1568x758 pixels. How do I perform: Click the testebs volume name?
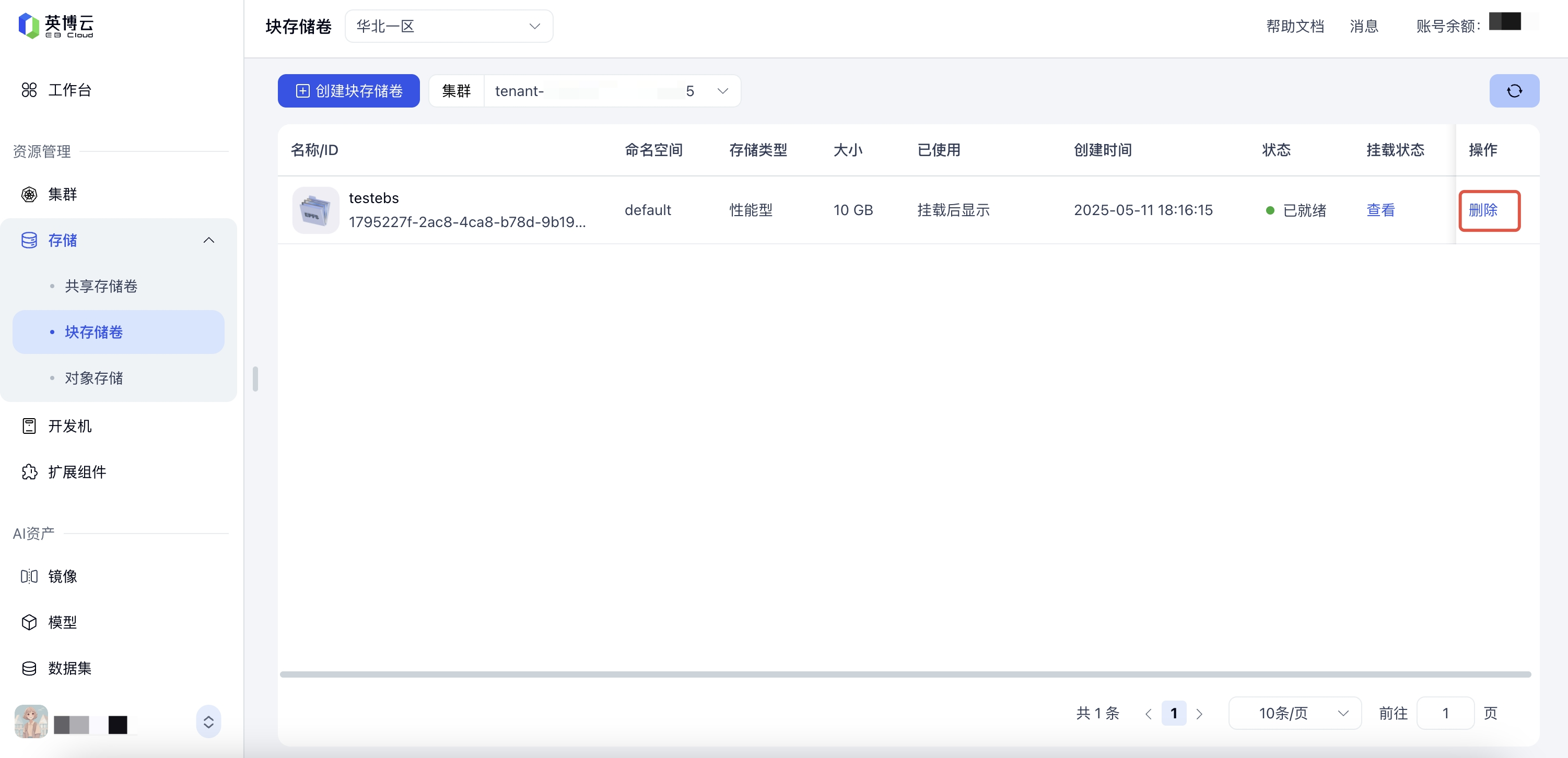(374, 198)
